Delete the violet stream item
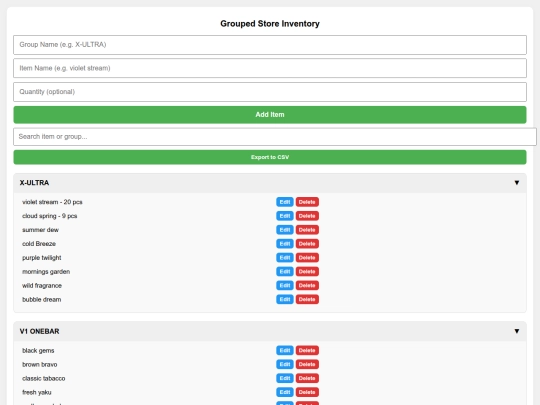This screenshot has width=540, height=405. 307,202
